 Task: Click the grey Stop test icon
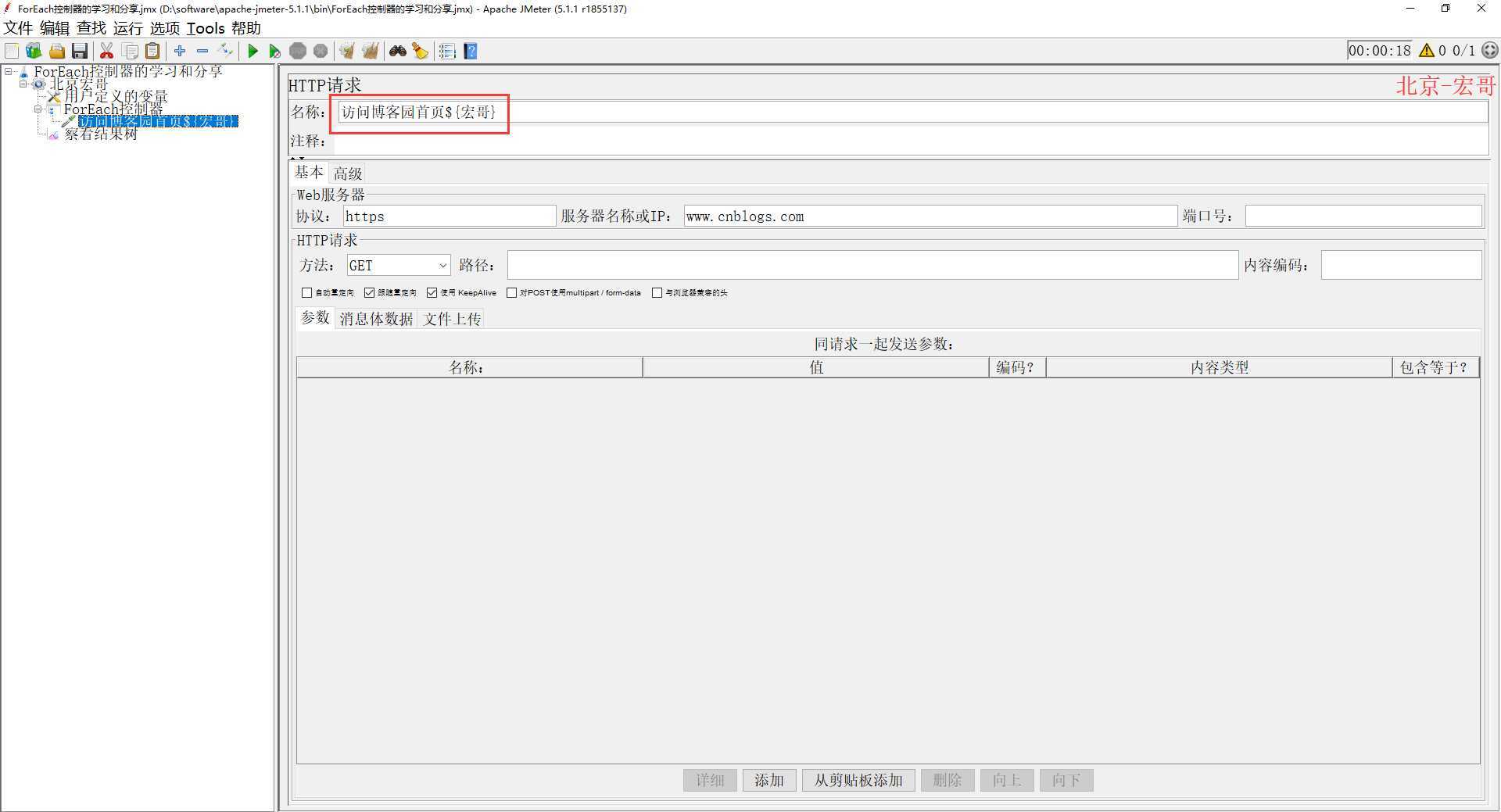pyautogui.click(x=298, y=52)
